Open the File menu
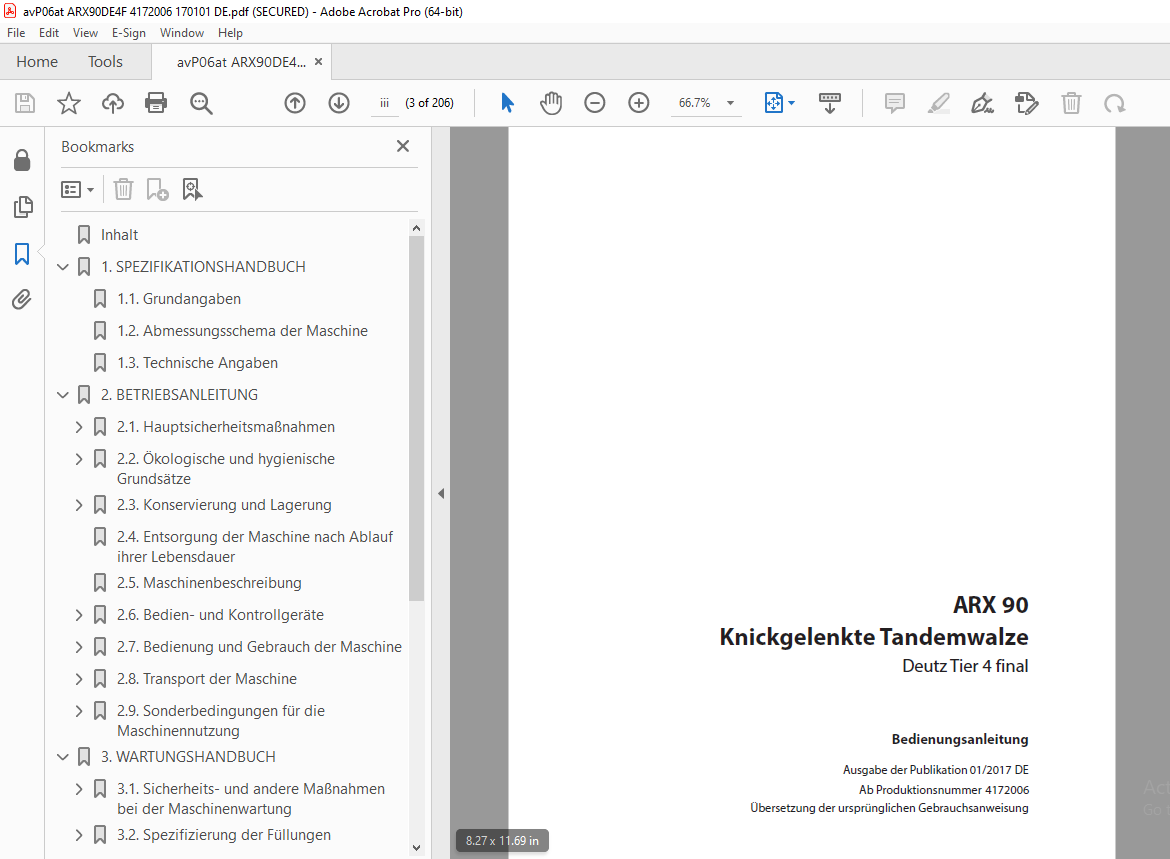Viewport: 1170px width, 859px height. pos(16,33)
